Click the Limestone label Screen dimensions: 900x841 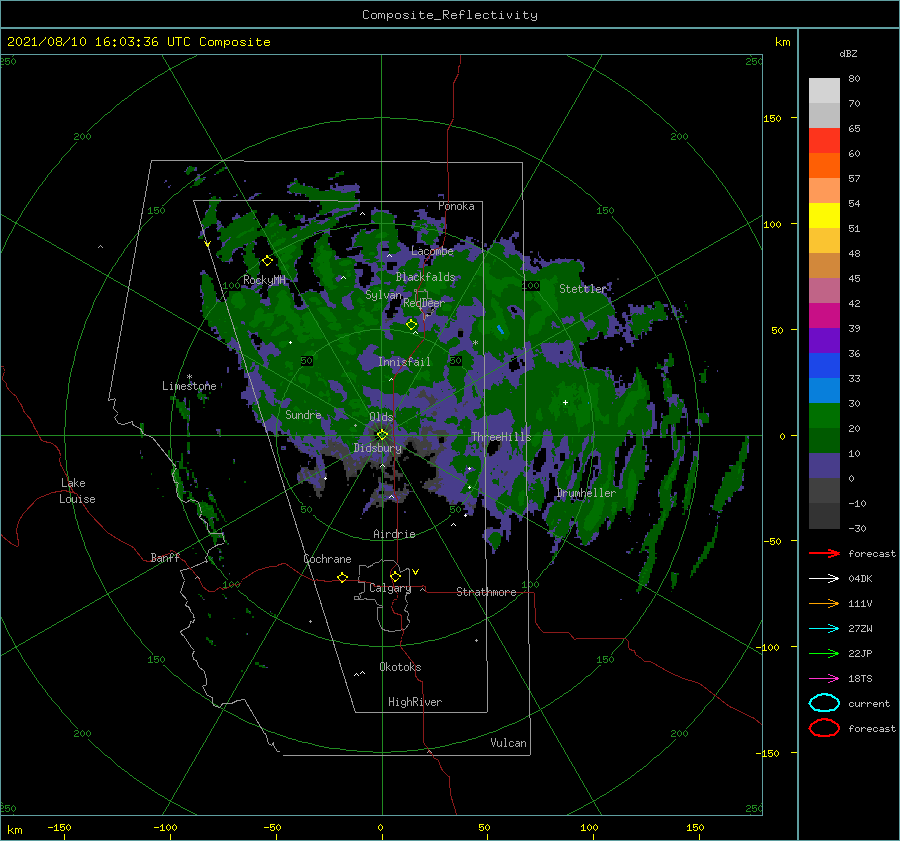coord(189,386)
